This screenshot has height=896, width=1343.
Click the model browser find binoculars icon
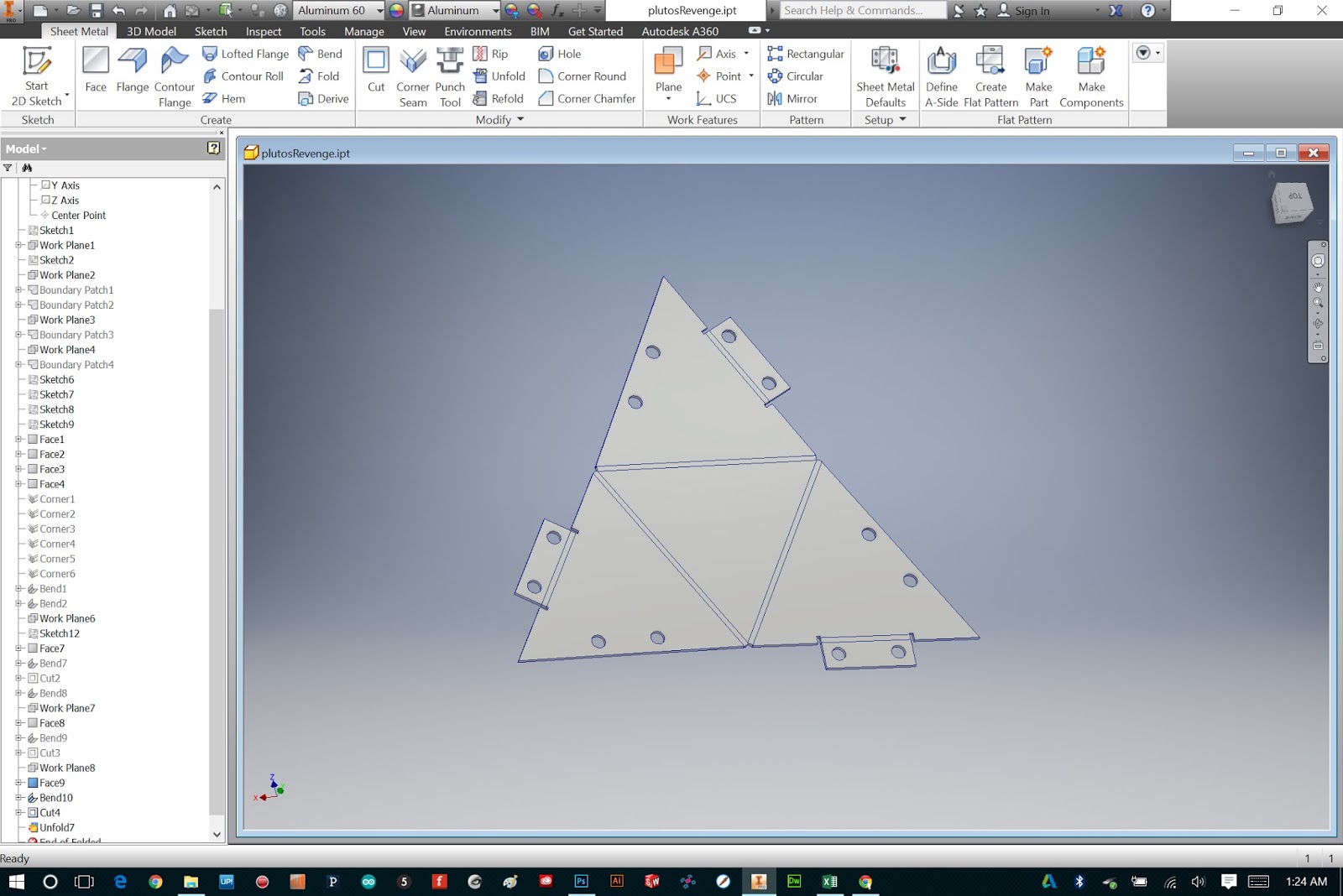27,168
